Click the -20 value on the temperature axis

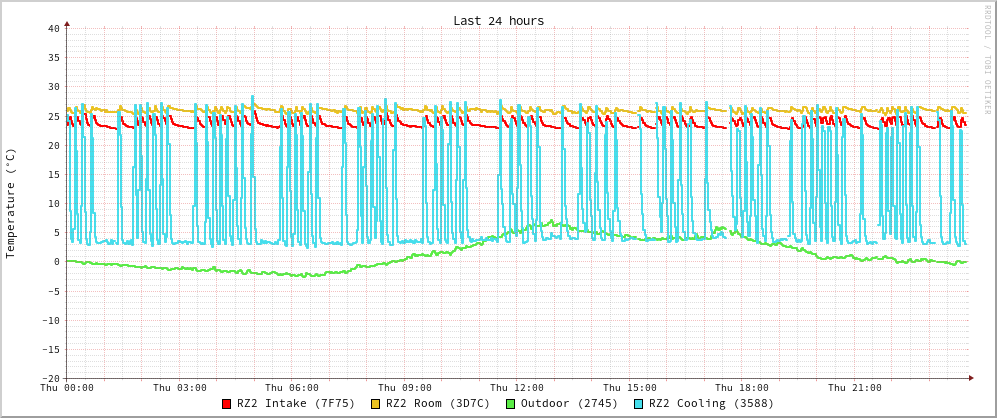point(51,379)
